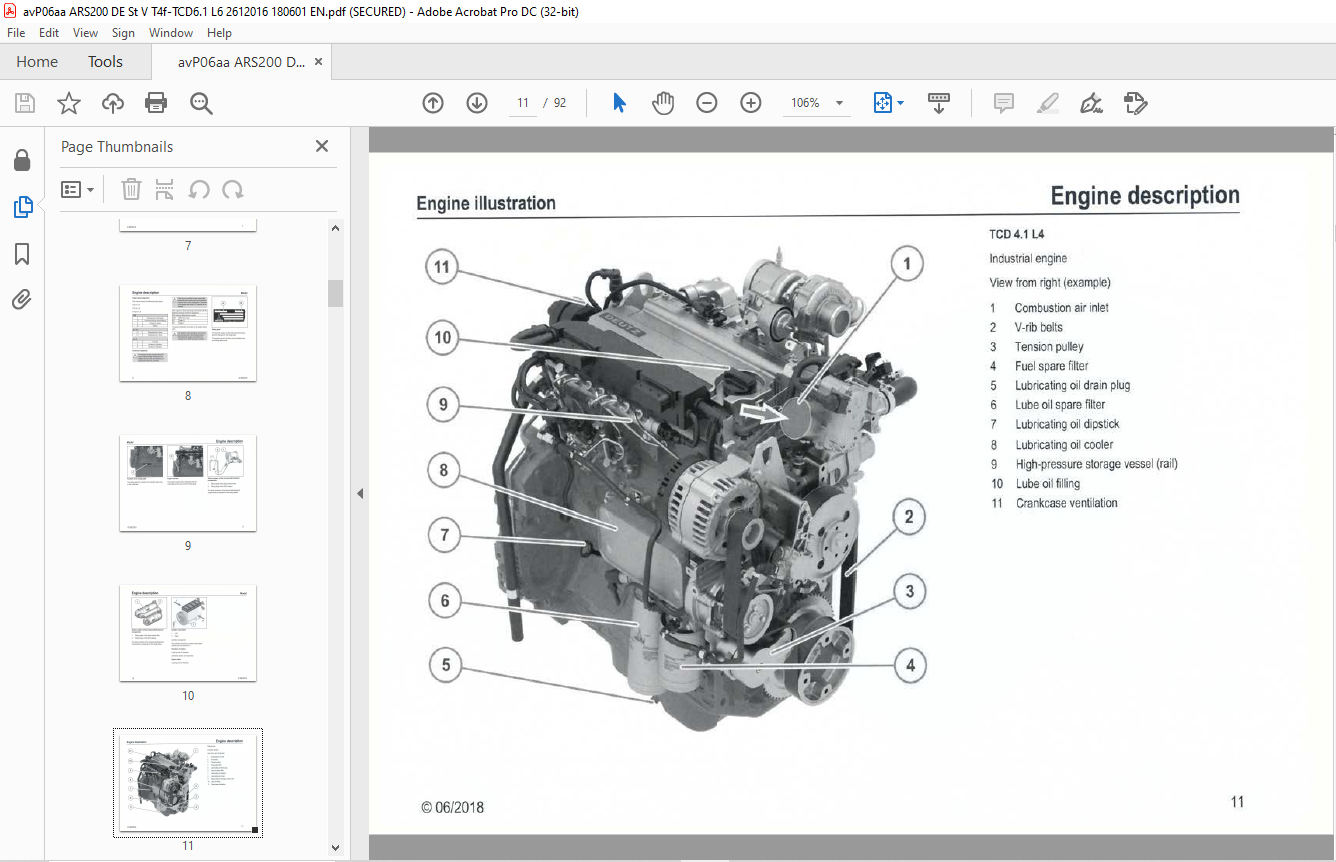Viewport: 1336px width, 862px height.
Task: Click 'Lube oil filling' legend entry
Action: (x=1048, y=484)
